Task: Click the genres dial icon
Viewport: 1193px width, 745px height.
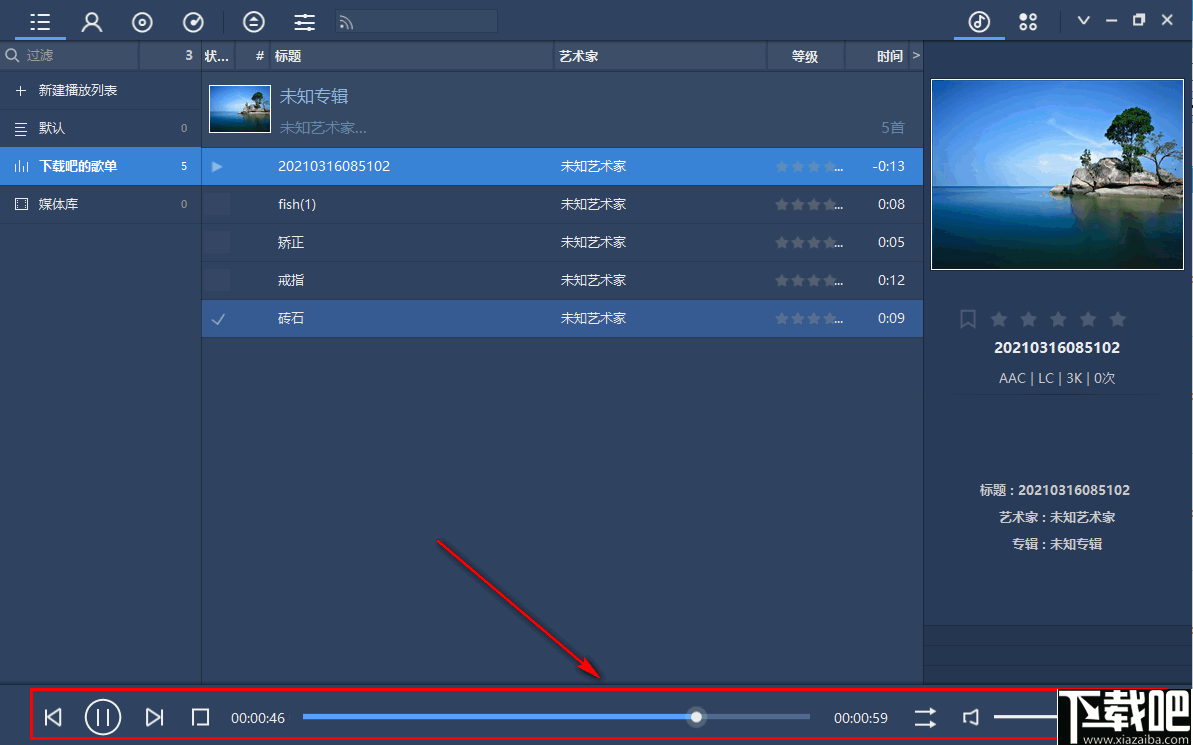Action: 192,21
